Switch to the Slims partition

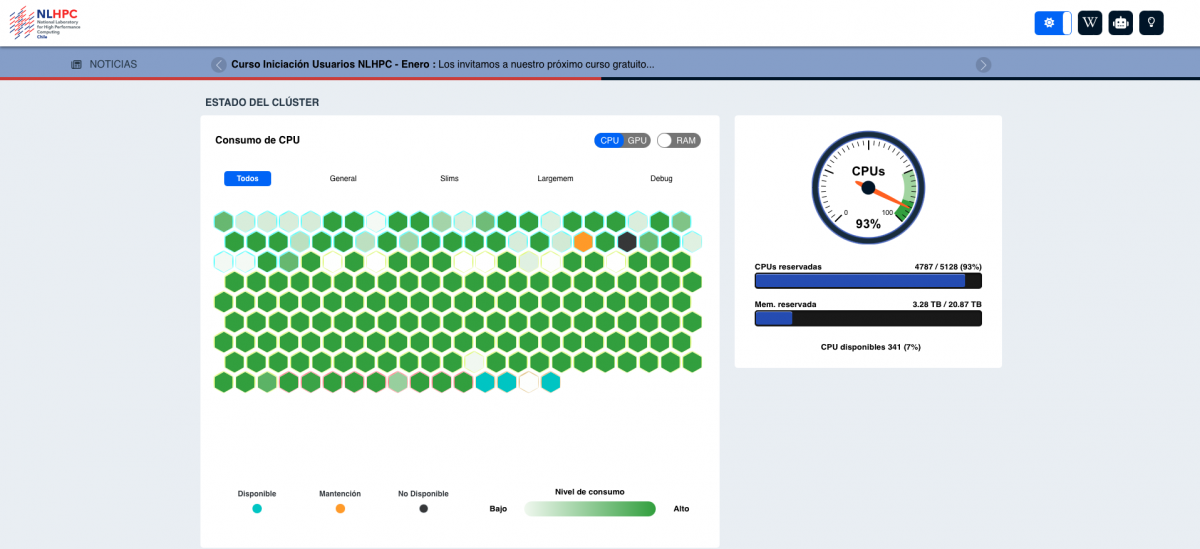click(449, 179)
